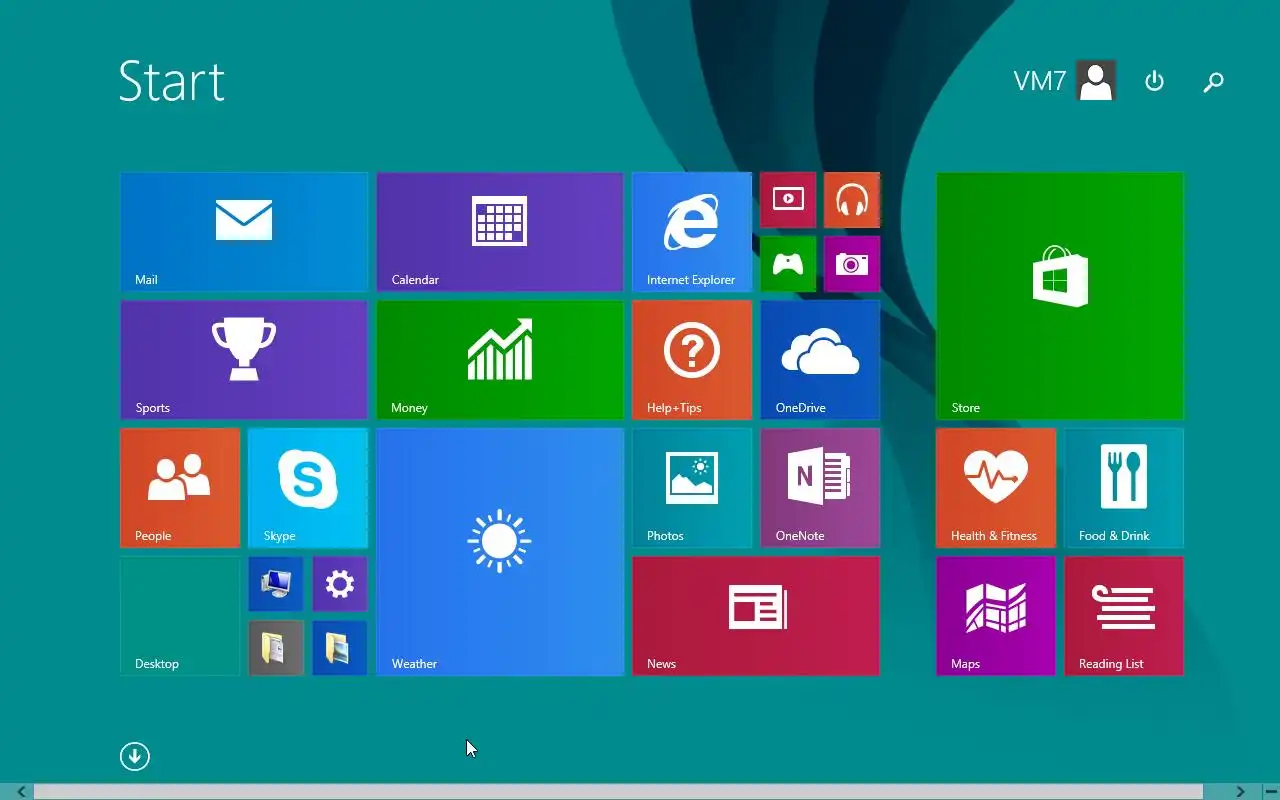Open the Documents folder tile
This screenshot has width=1280, height=800.
coord(276,648)
